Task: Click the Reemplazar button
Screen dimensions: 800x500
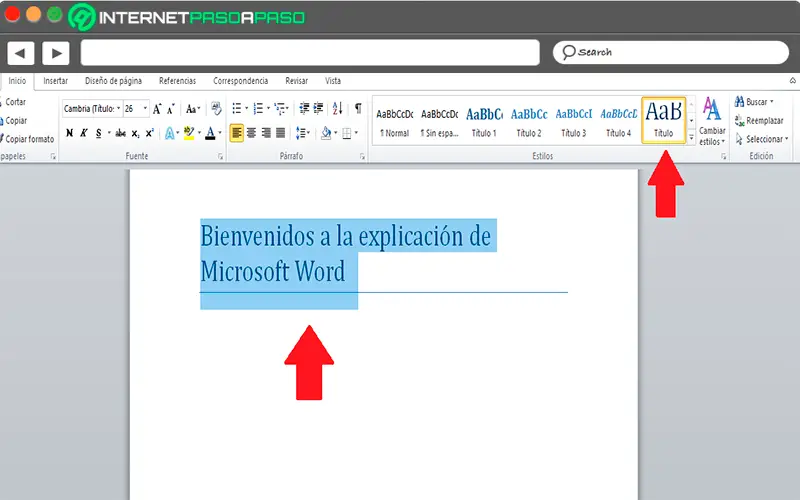Action: point(760,120)
